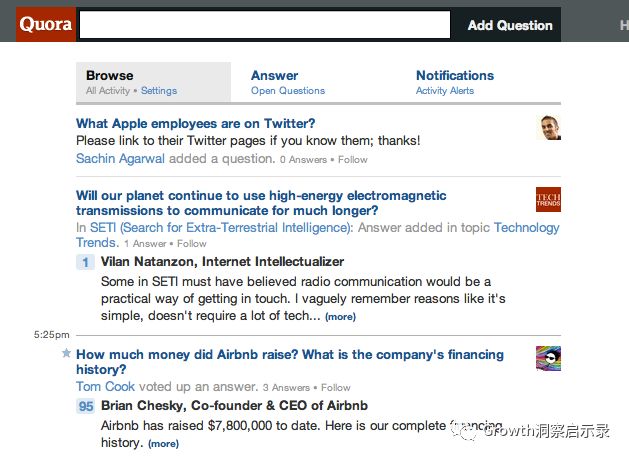Viewport: 629px width, 458px height.
Task: Click the search input field
Action: click(265, 25)
